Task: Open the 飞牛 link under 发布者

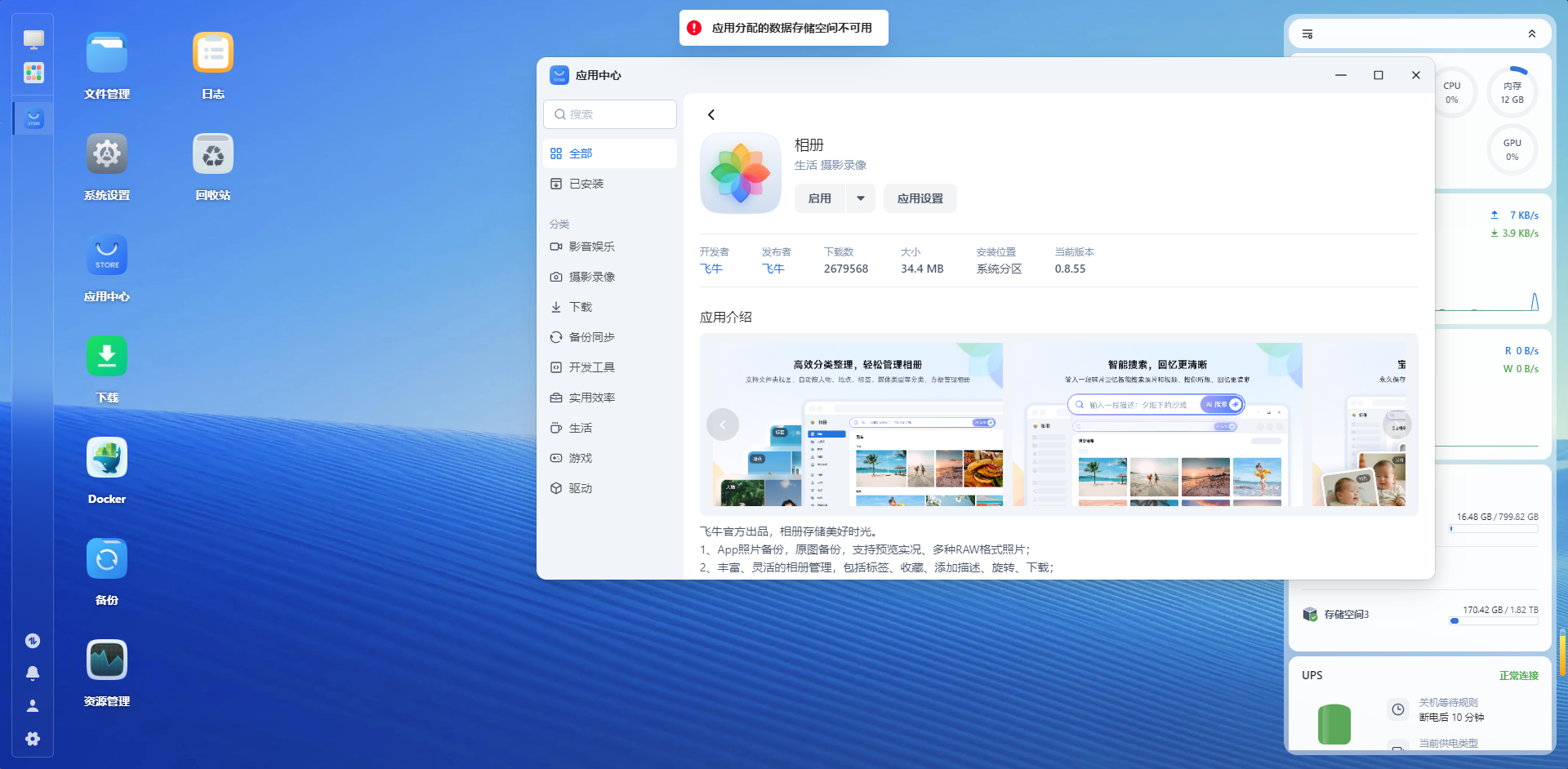Action: click(x=773, y=269)
